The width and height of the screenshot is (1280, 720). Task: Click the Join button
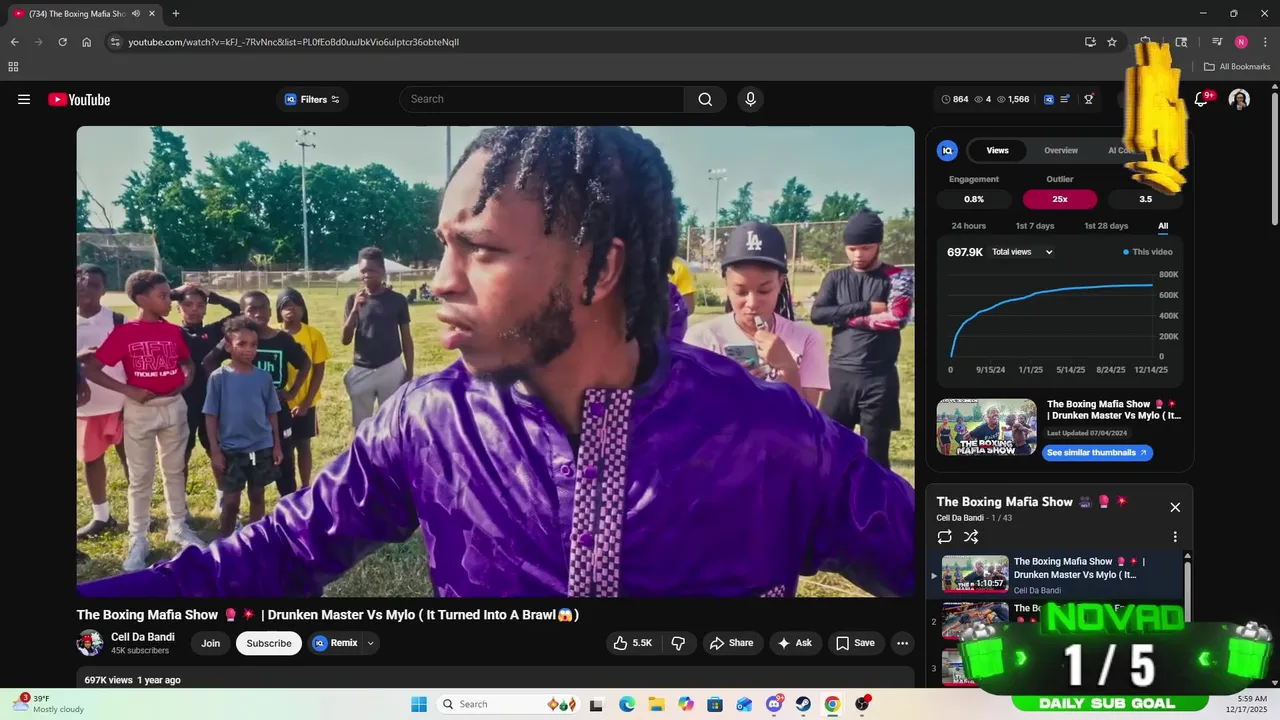(x=210, y=643)
